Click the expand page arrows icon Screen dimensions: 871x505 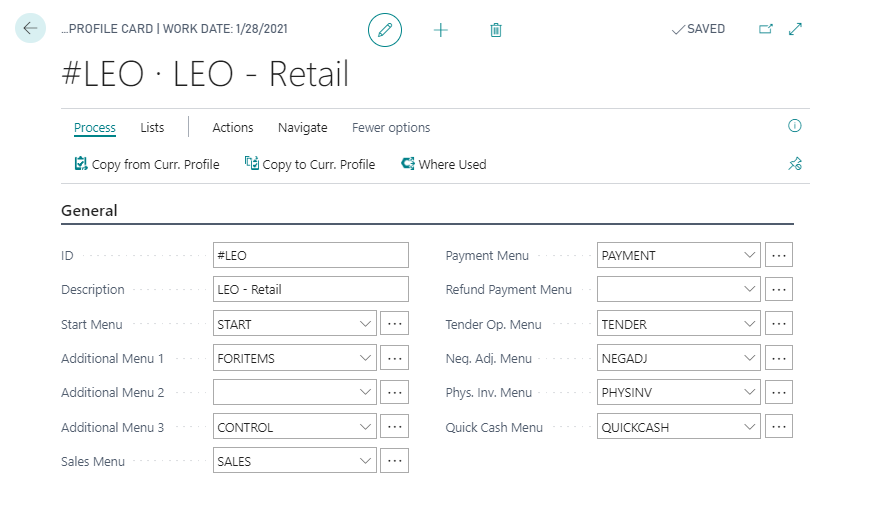coord(796,29)
